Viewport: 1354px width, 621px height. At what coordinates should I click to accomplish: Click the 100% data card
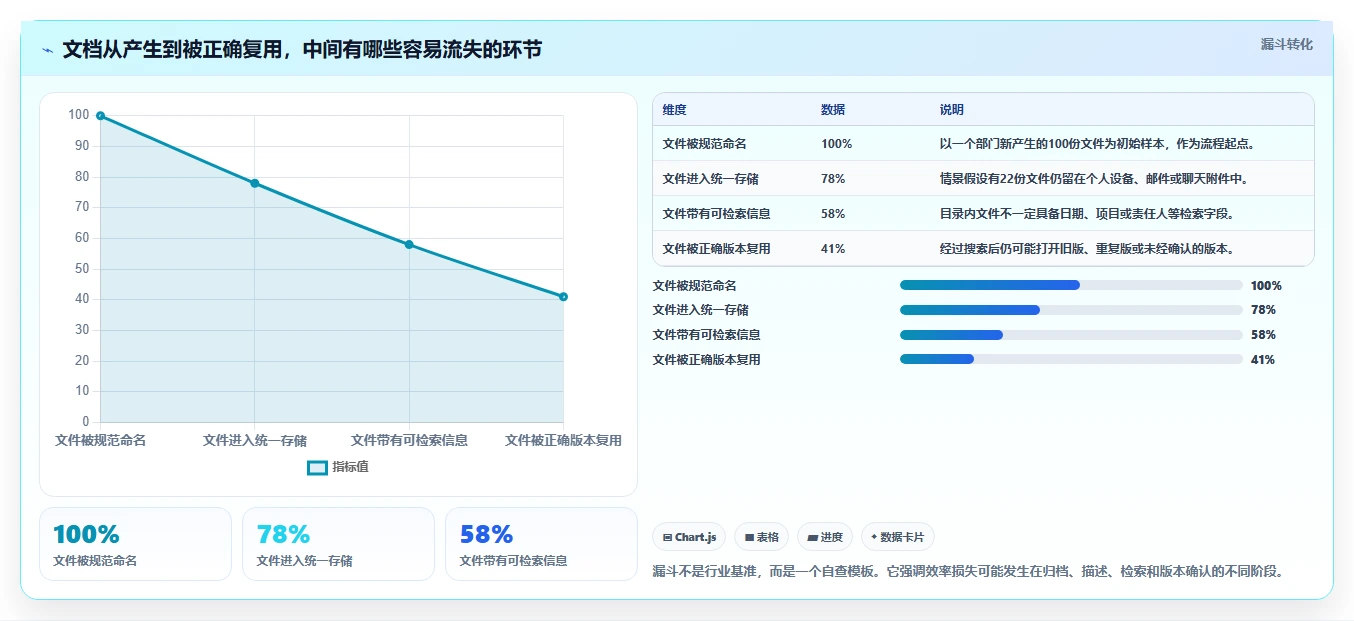[135, 544]
